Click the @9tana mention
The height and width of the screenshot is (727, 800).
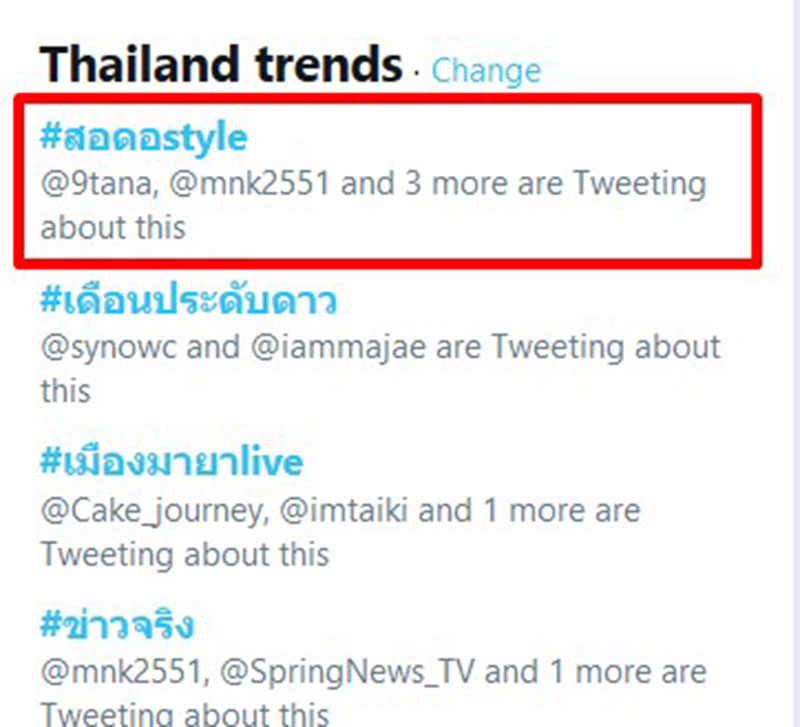[92, 185]
